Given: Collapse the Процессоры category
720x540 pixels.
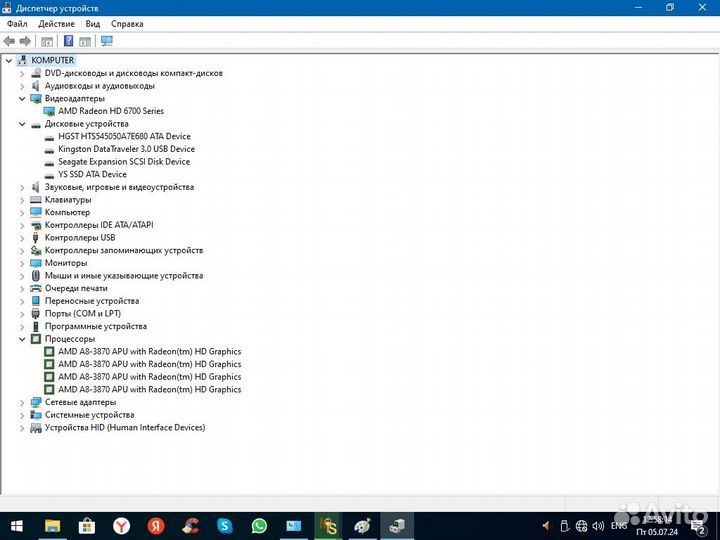Looking at the screenshot, I should tap(22, 339).
